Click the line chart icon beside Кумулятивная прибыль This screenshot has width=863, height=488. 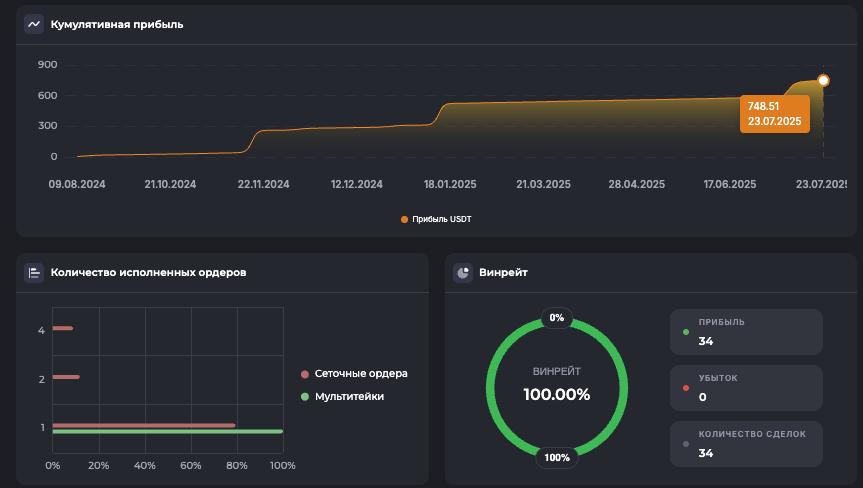[34, 24]
